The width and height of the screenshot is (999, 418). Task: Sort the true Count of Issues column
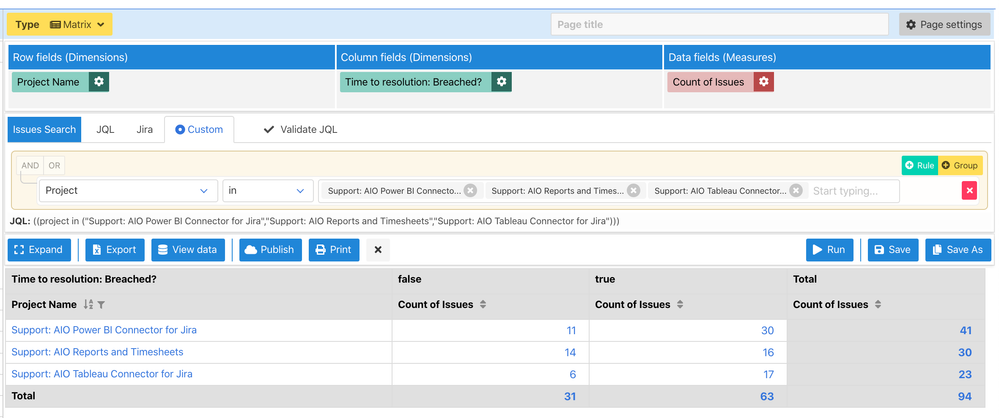click(x=680, y=305)
